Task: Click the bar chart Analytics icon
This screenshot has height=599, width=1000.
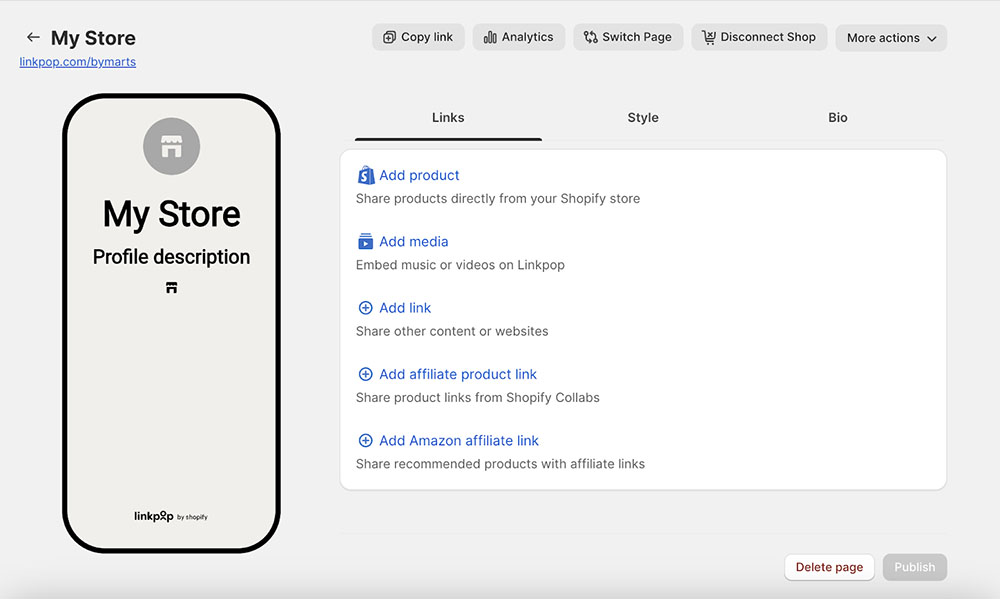Action: pos(490,38)
